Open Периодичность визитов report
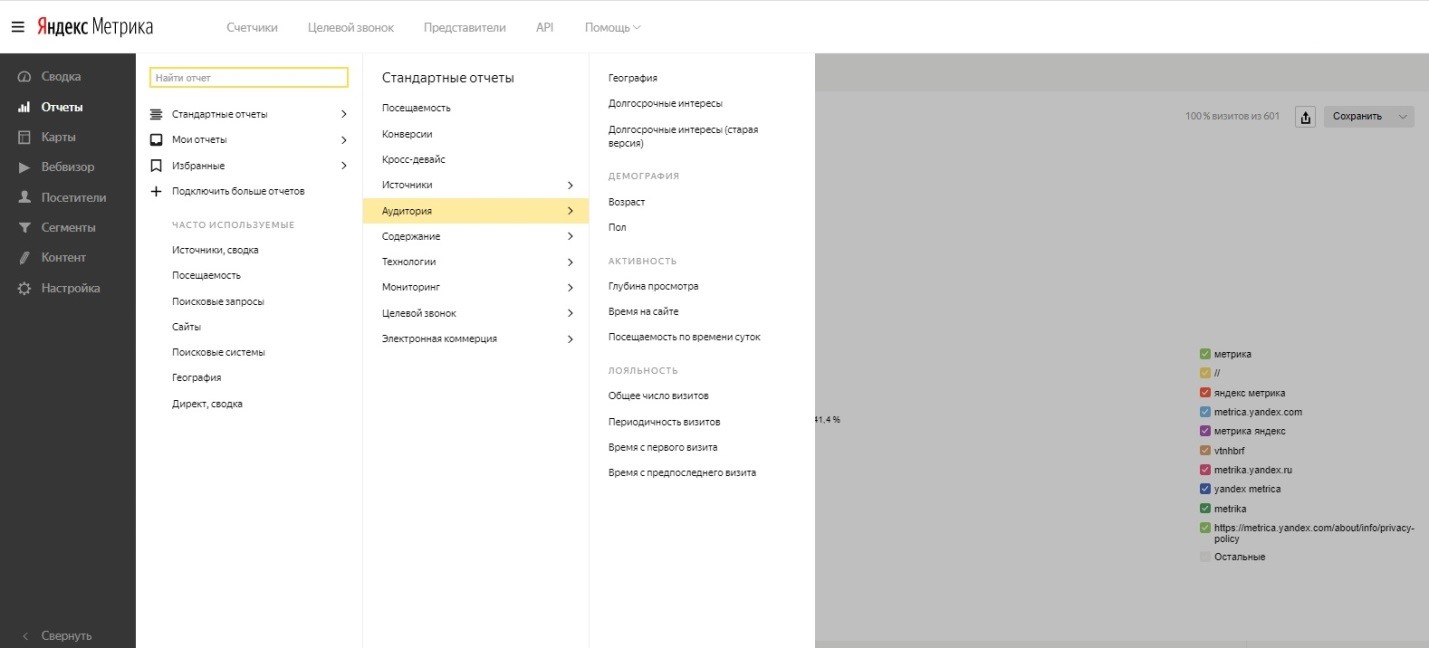The image size is (1429, 648). (664, 422)
